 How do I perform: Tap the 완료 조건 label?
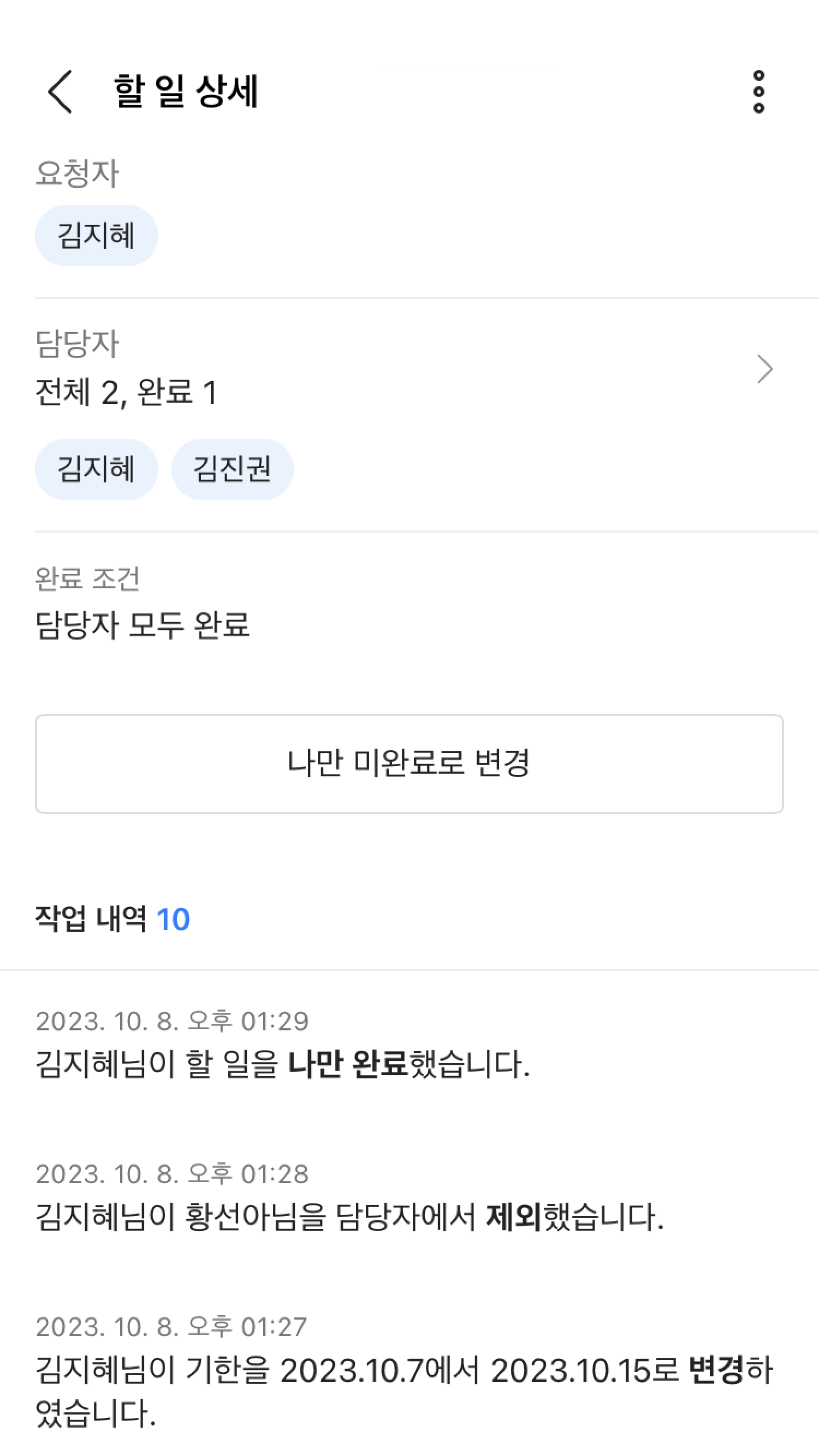(87, 578)
